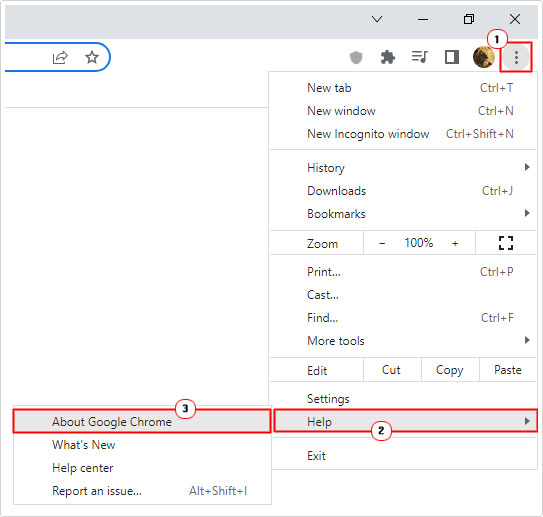Screen dimensions: 543x517
Task: Click the gray shield extension icon
Action: tap(356, 57)
